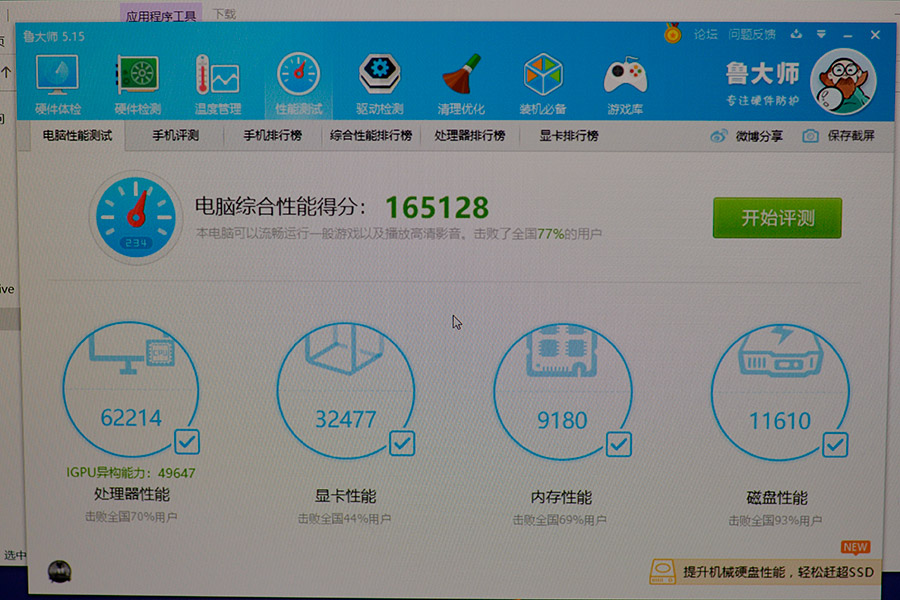
Task: Switch to 电脑性能测试 tab
Action: coord(77,136)
